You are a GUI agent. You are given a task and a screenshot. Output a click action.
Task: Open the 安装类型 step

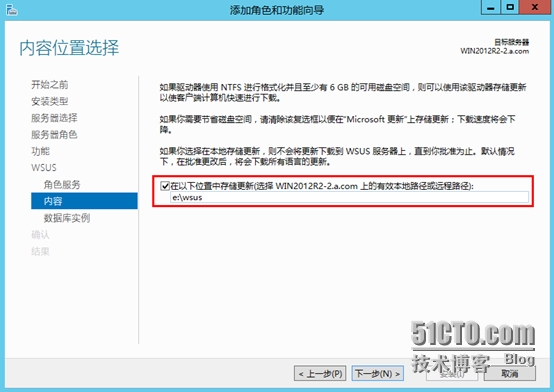[49, 101]
